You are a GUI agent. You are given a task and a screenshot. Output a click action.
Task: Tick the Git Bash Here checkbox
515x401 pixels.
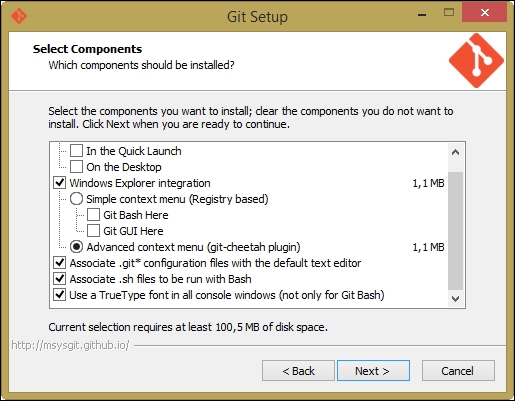pyautogui.click(x=93, y=215)
